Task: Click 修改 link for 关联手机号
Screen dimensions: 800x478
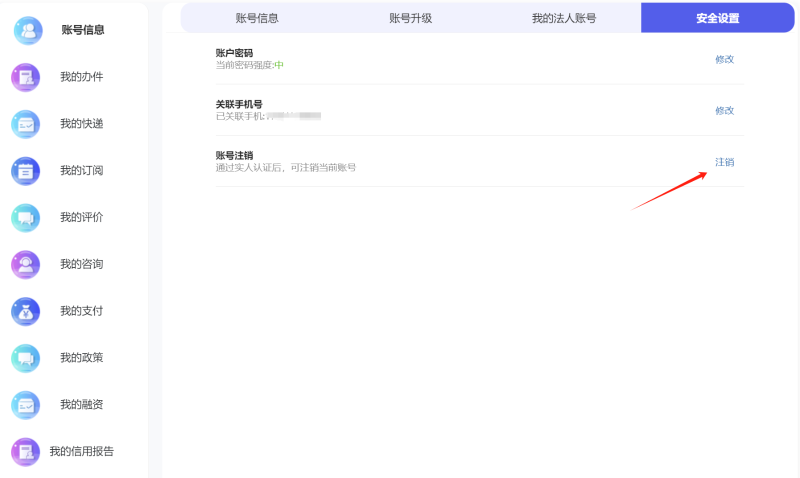Action: 724,110
